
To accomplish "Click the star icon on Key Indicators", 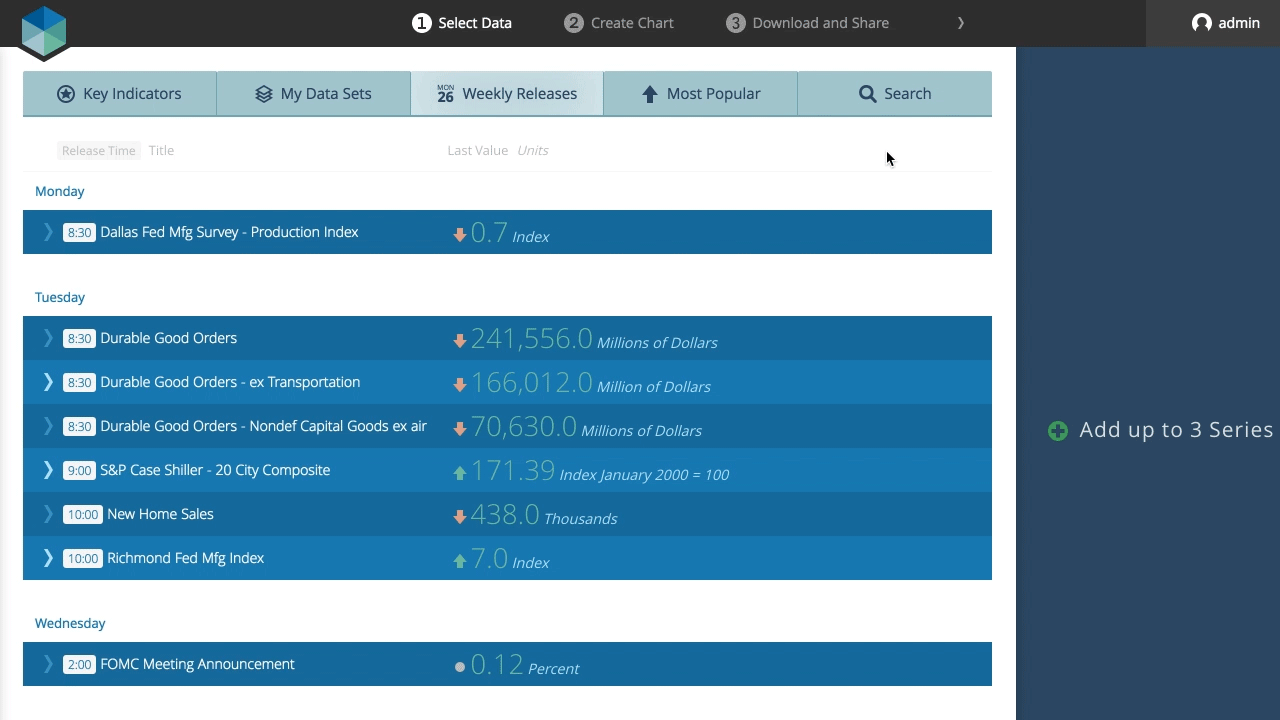I will tap(66, 94).
